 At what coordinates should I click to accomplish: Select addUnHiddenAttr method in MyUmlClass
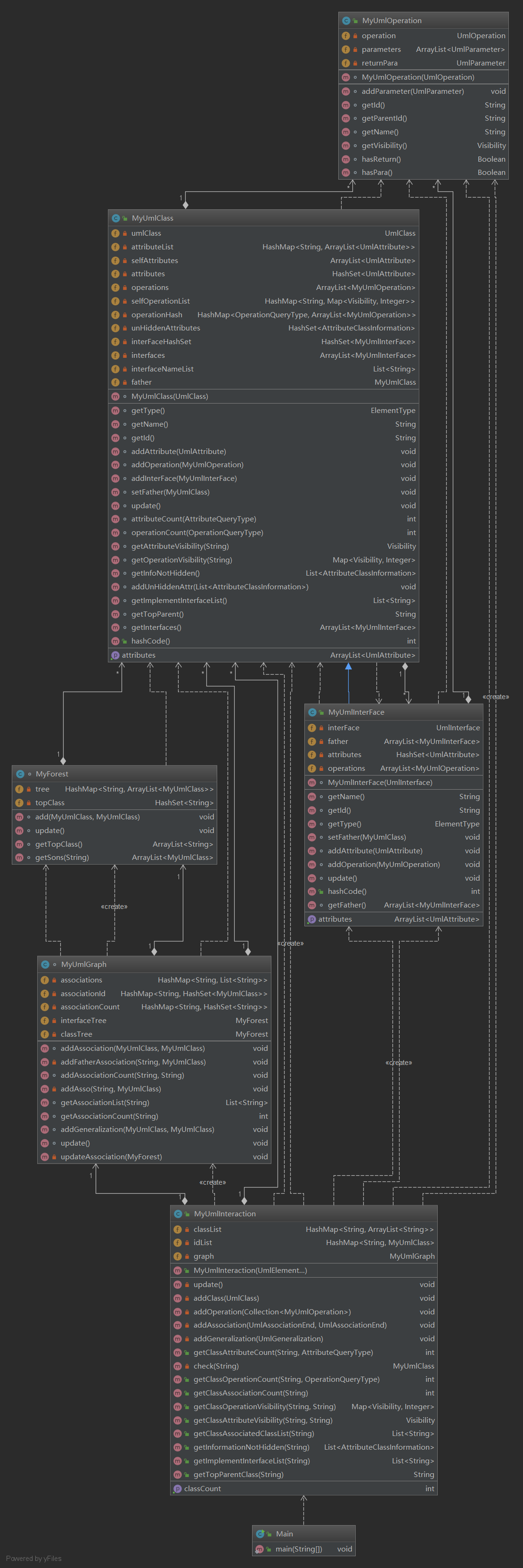coord(263,587)
